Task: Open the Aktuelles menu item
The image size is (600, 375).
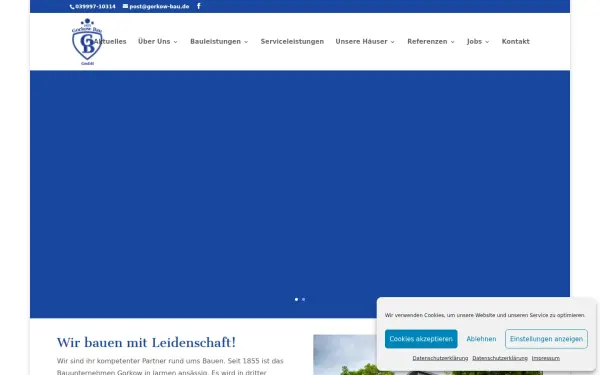Action: click(110, 42)
